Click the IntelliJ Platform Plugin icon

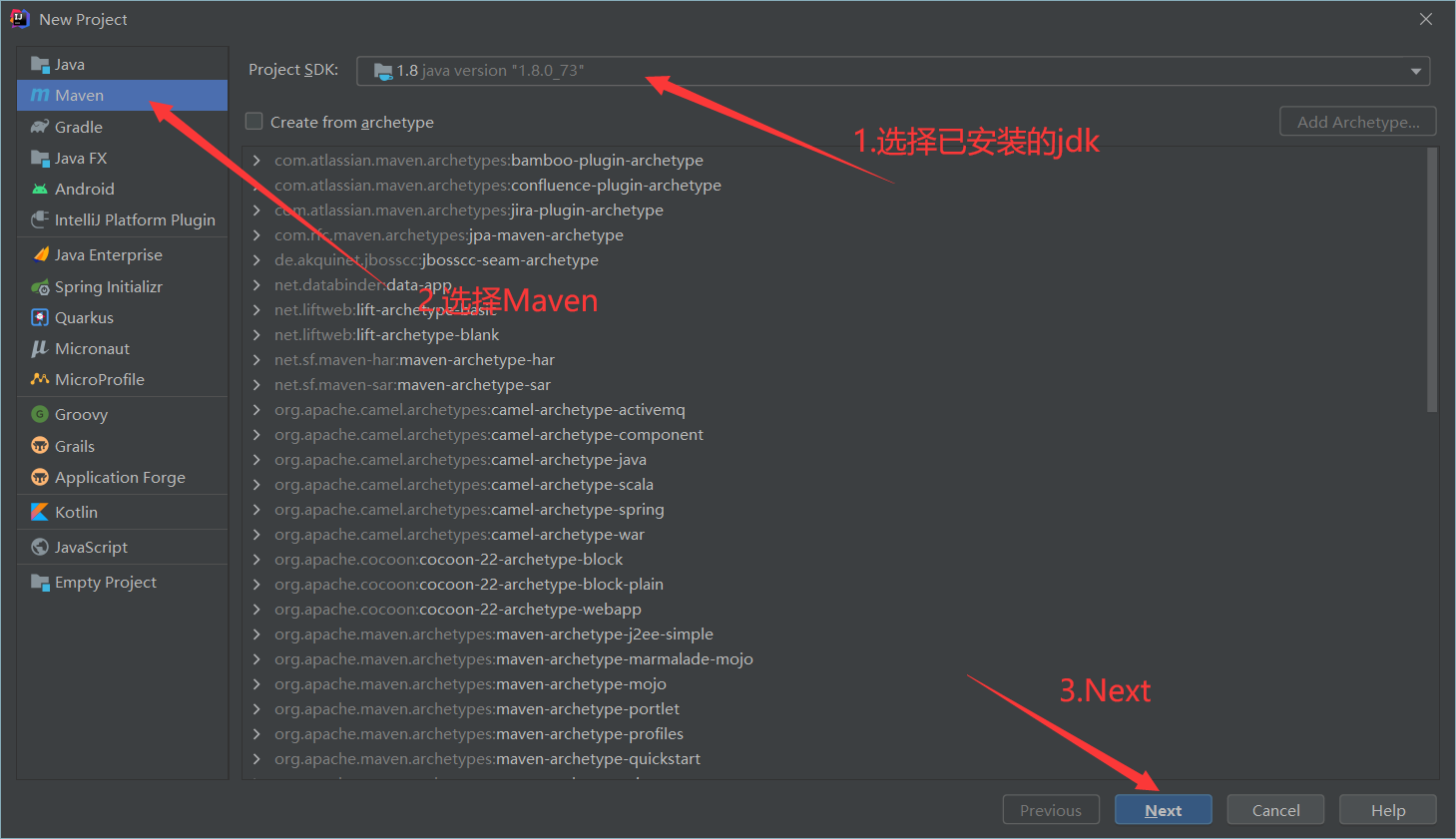point(40,219)
